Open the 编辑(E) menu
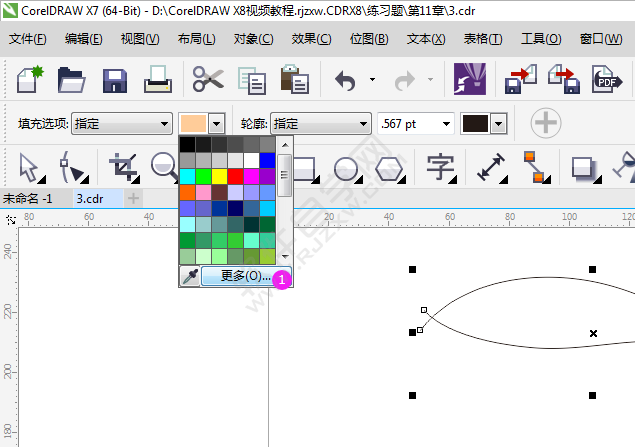 point(83,39)
